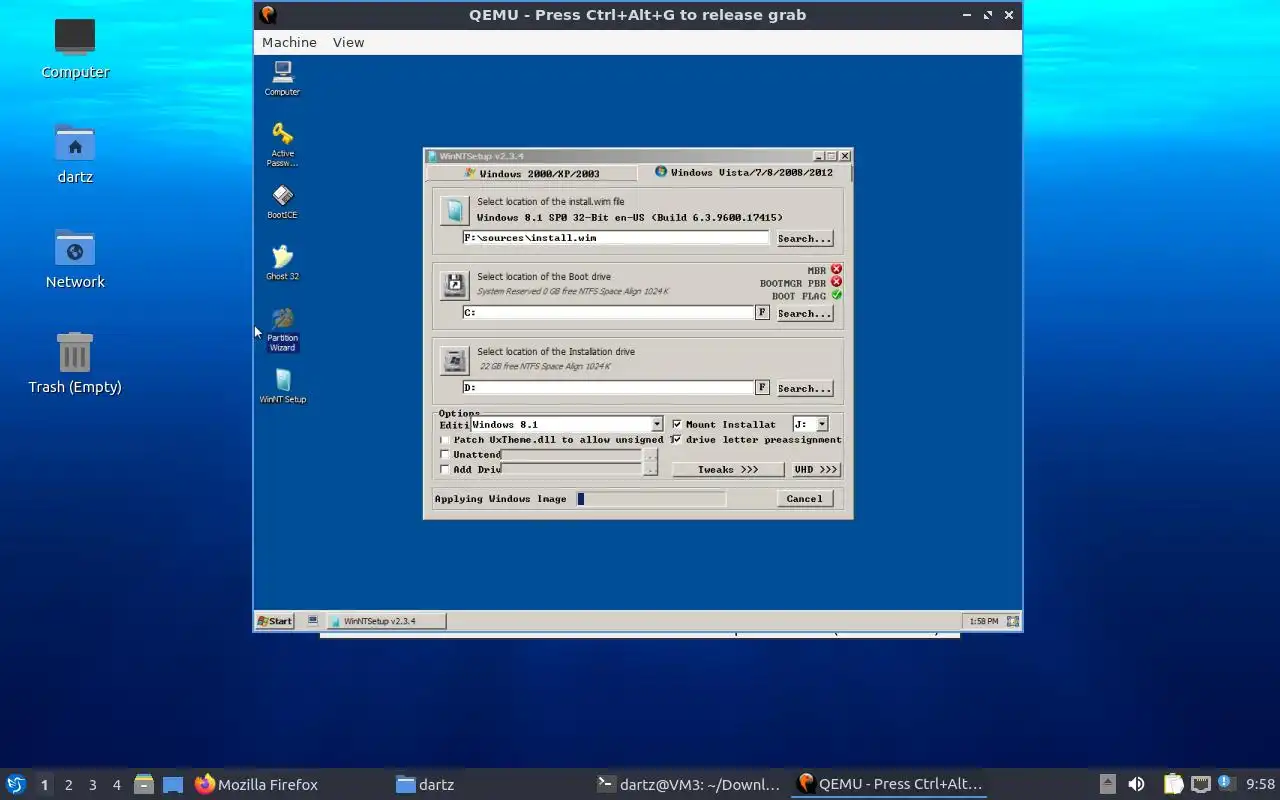Viewport: 1280px width, 800px height.
Task: Click the network monitor tray icon
Action: tap(1200, 784)
